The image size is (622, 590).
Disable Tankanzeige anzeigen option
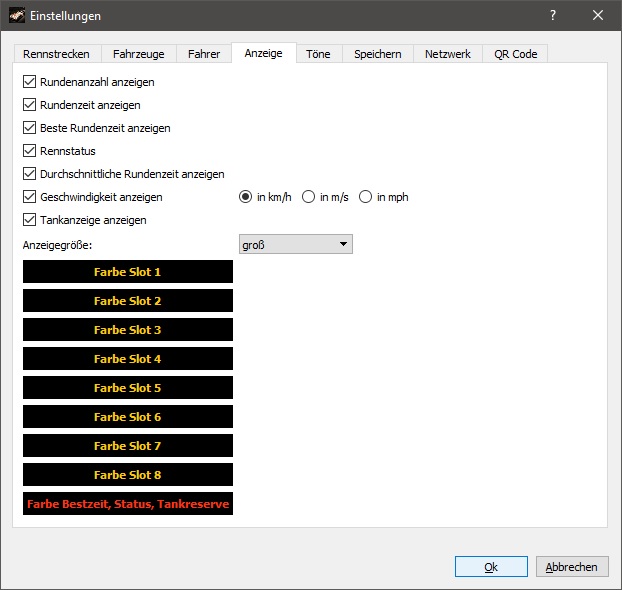29,220
